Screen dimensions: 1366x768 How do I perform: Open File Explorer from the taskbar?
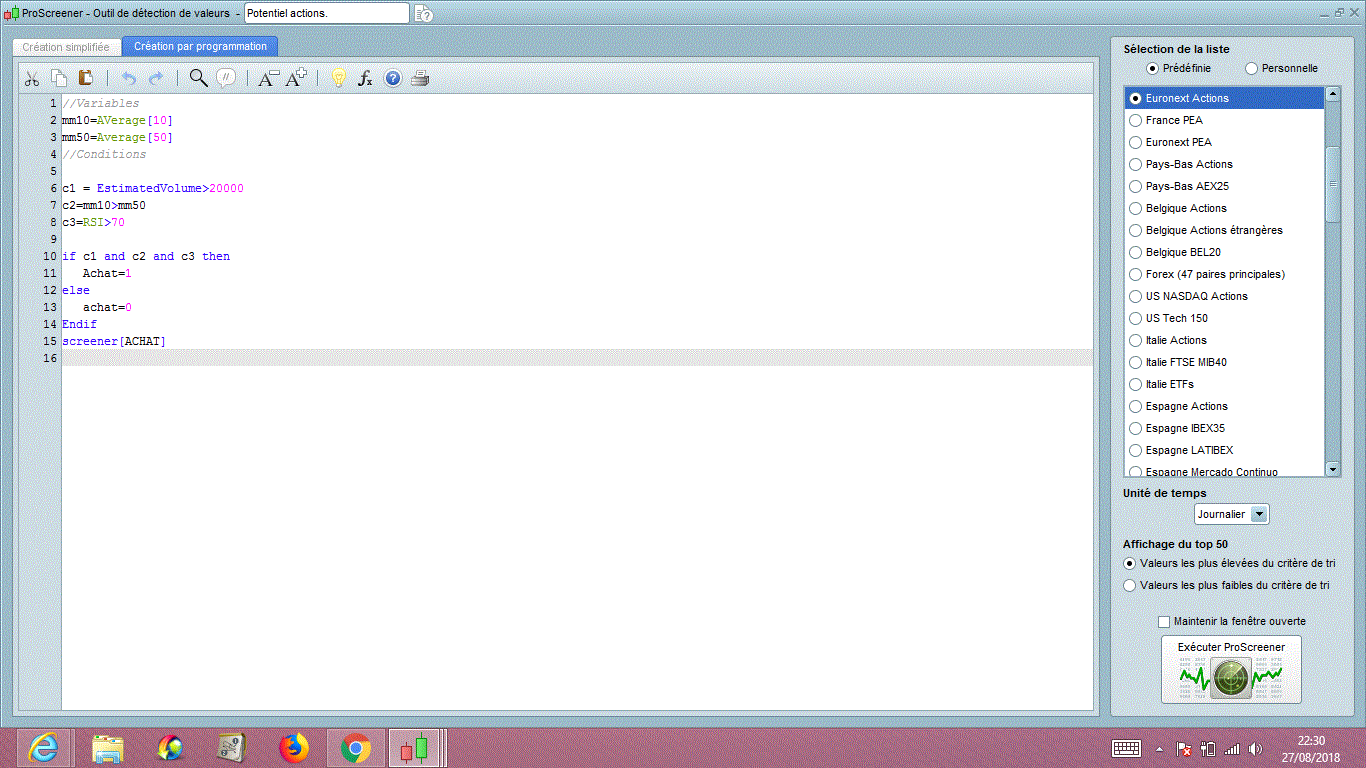point(107,748)
